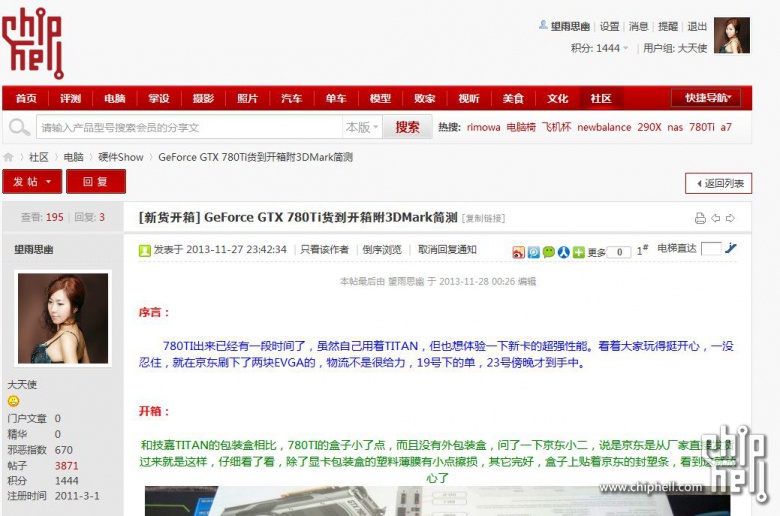Click the hot search link newbalance
This screenshot has height=516, width=780.
(604, 127)
